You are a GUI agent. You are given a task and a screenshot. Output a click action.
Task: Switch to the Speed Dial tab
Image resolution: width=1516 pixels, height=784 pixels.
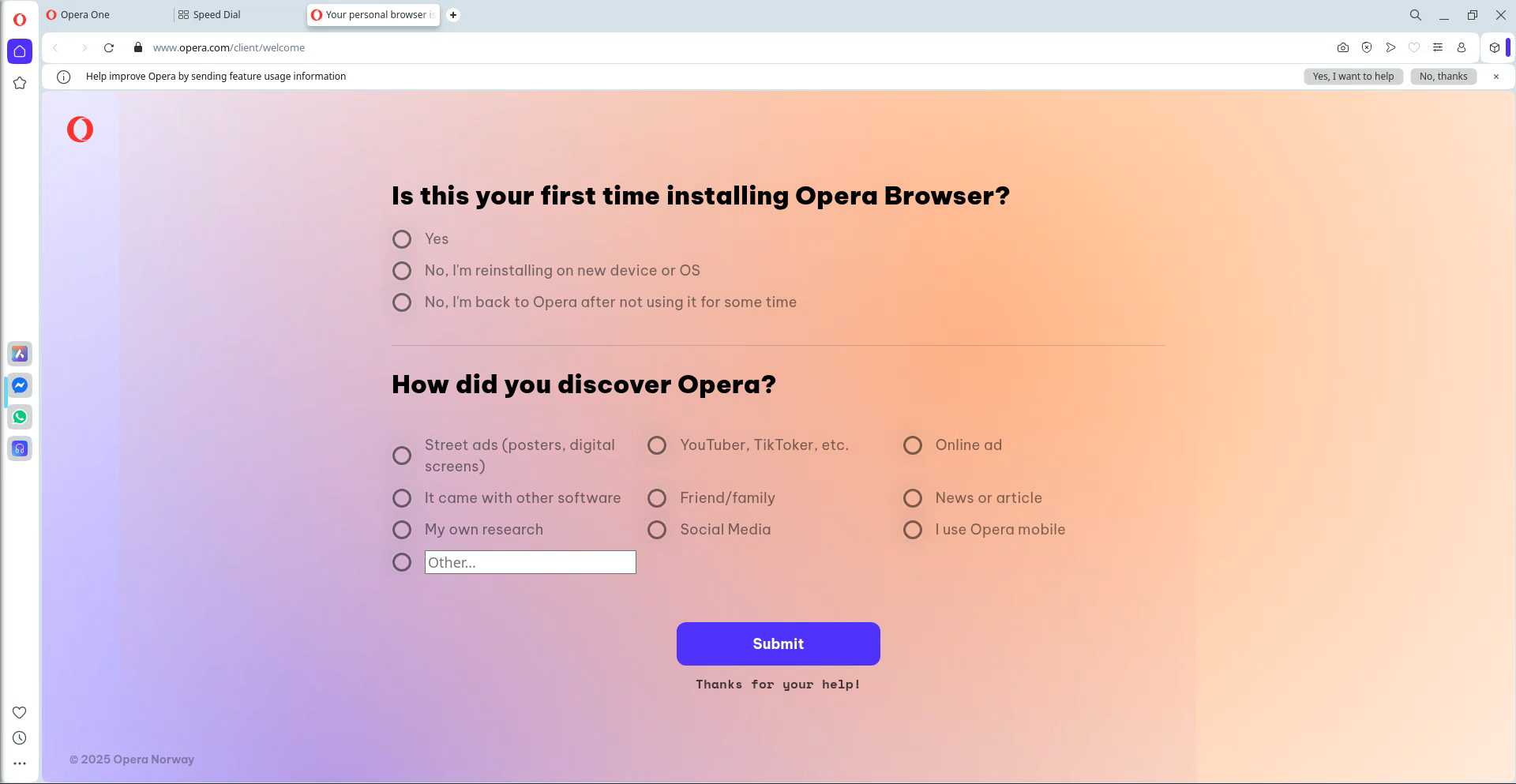[x=238, y=15]
